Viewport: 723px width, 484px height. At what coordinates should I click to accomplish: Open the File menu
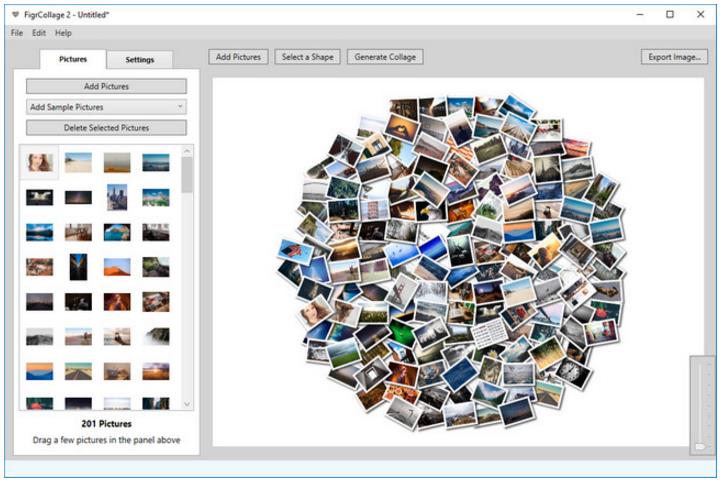pyautogui.click(x=16, y=33)
